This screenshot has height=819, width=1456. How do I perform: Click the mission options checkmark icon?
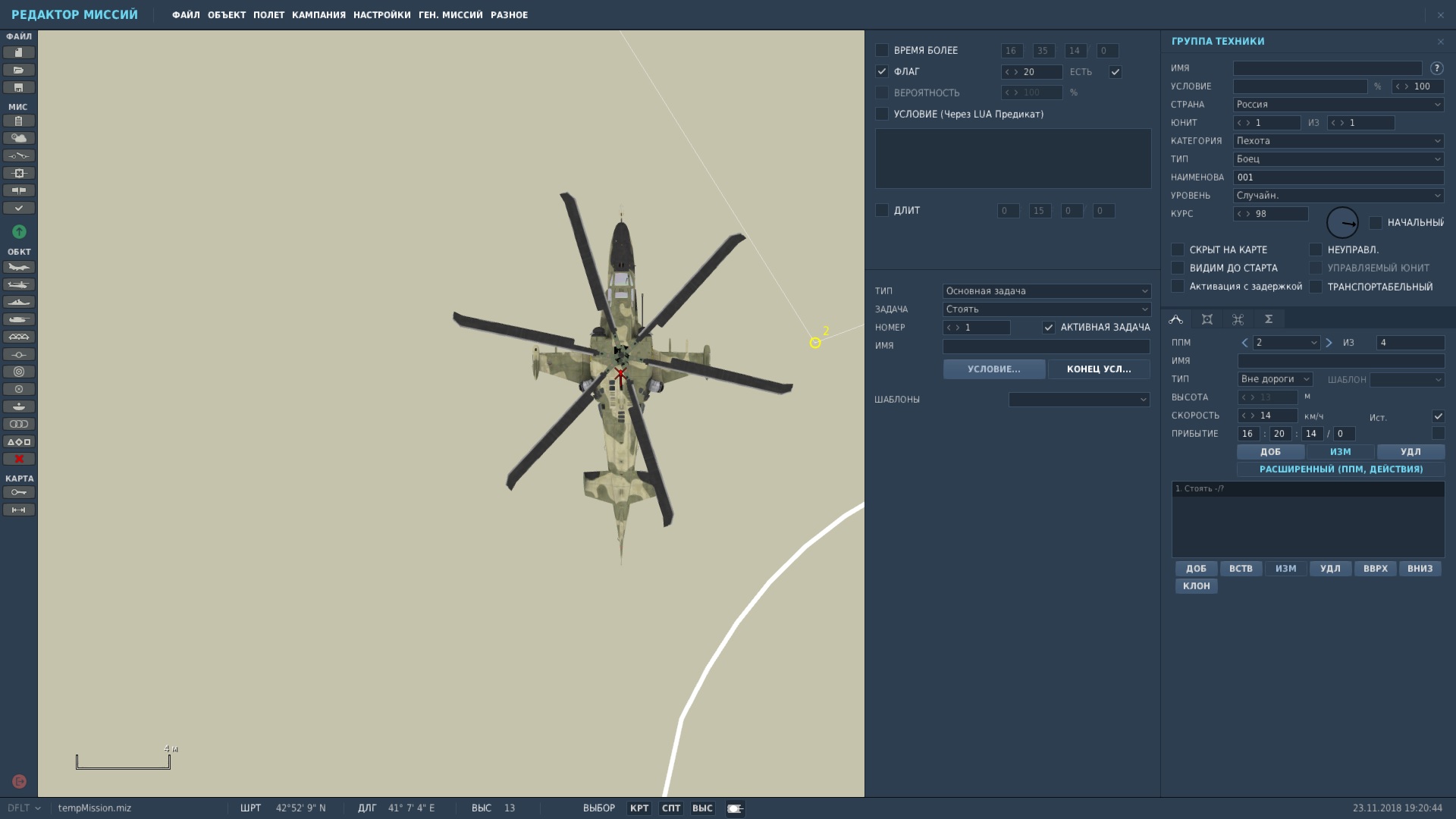click(x=19, y=208)
